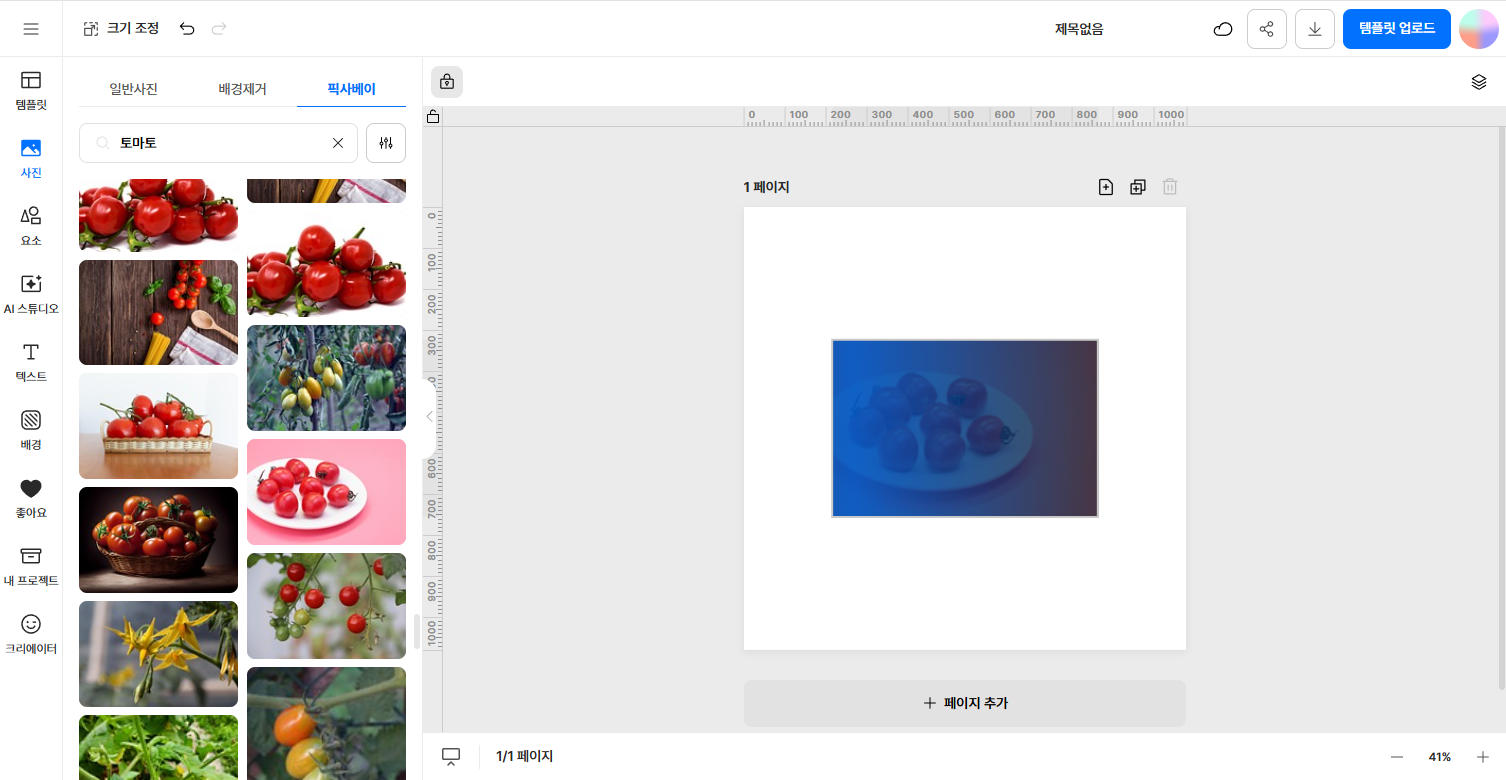Undo the last action
This screenshot has height=780, width=1506.
[187, 29]
